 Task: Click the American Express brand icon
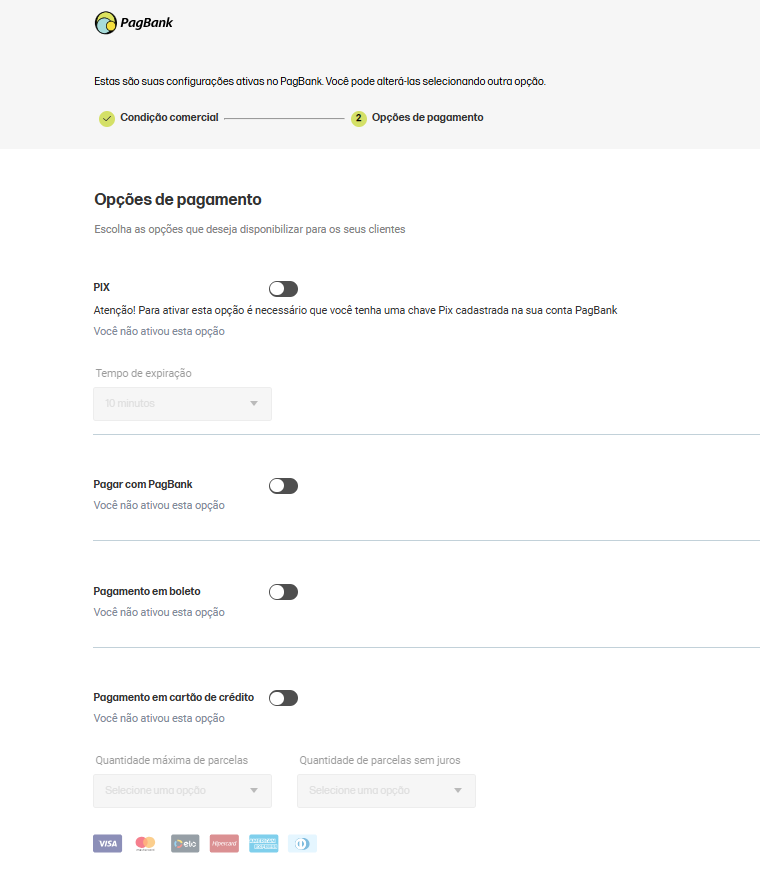[x=263, y=843]
